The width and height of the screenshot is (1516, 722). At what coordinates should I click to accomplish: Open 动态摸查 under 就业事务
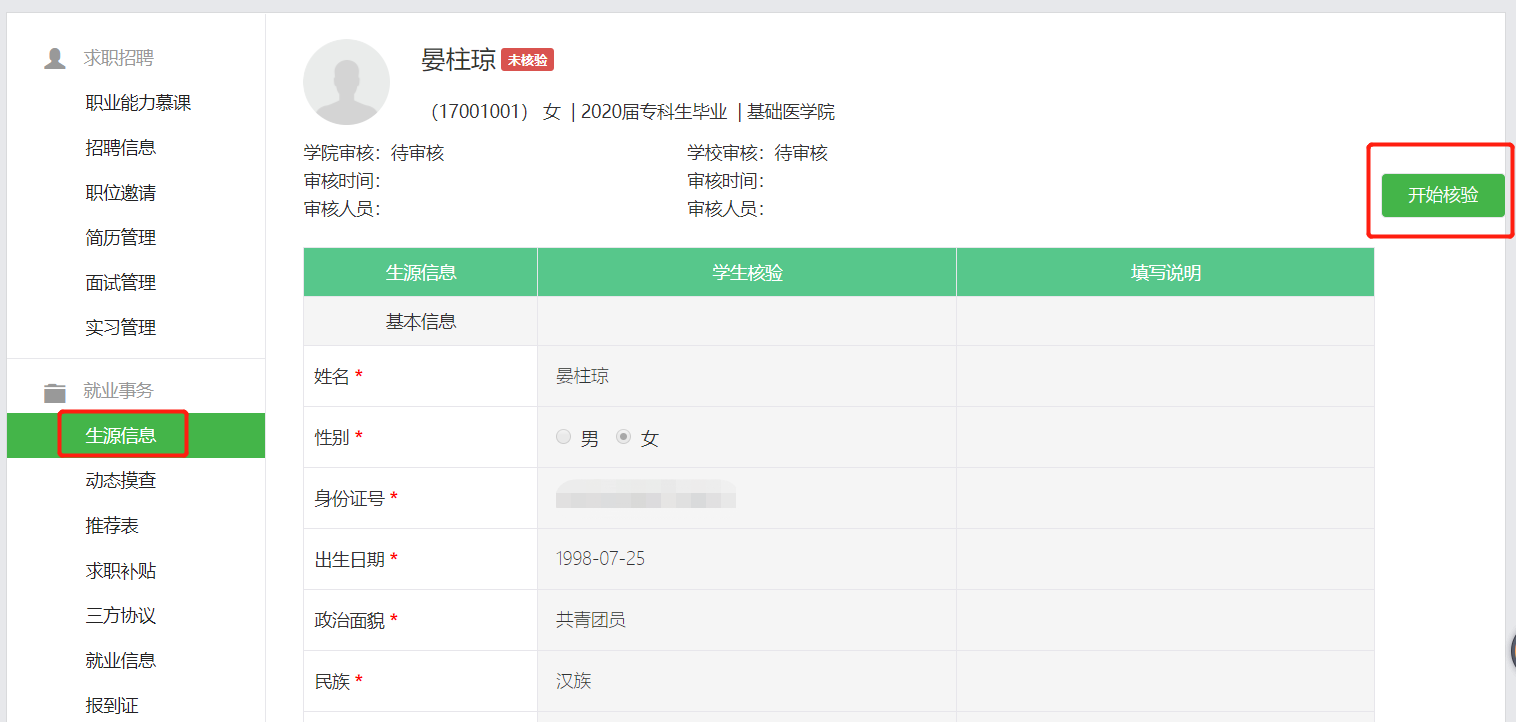[x=121, y=481]
